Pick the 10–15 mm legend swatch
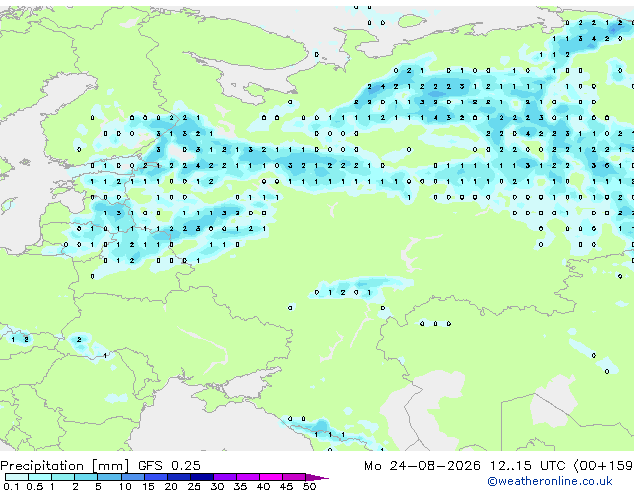This screenshot has width=634, height=490. [132, 477]
